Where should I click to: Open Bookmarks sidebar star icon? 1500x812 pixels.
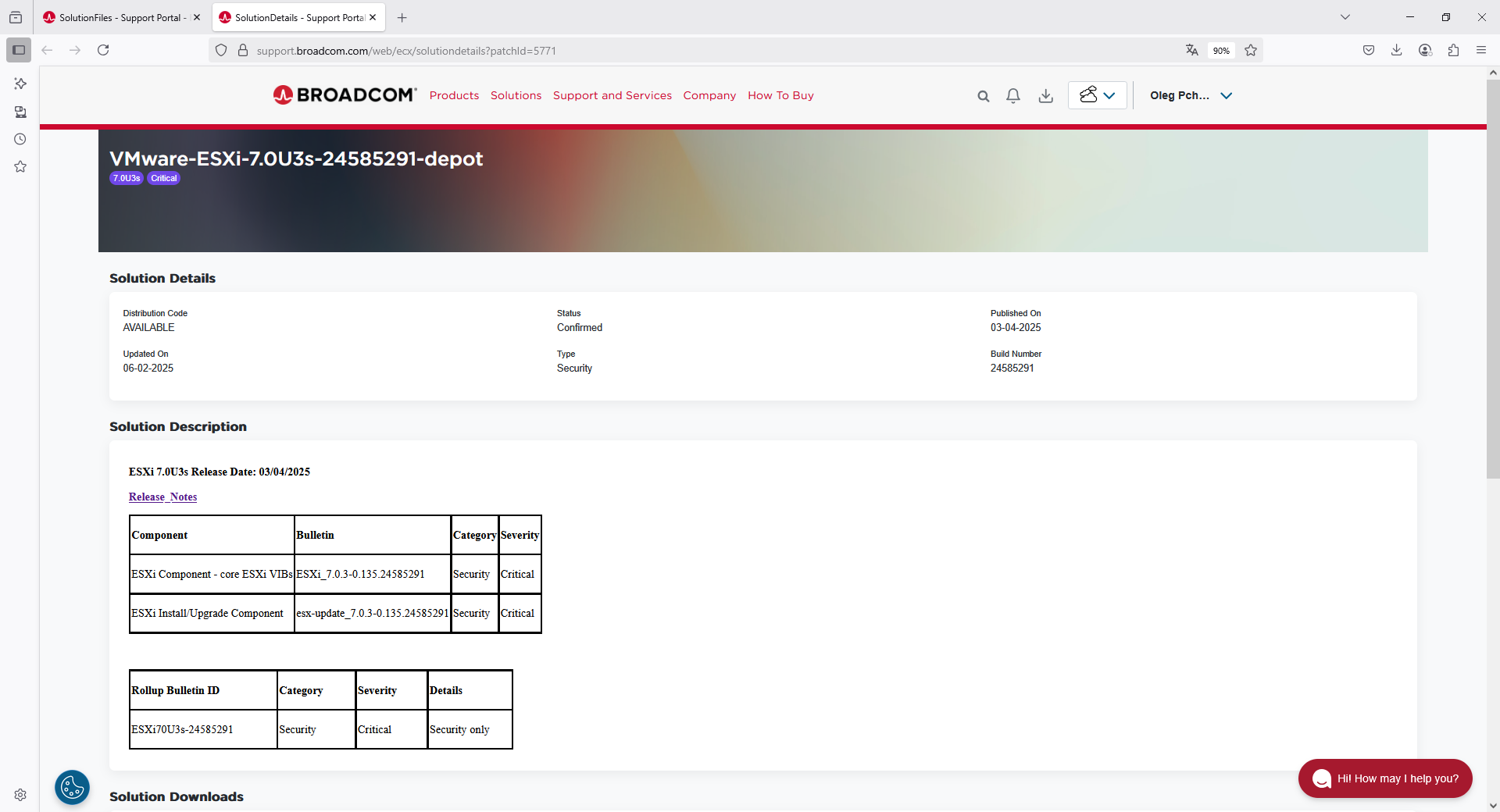20,166
